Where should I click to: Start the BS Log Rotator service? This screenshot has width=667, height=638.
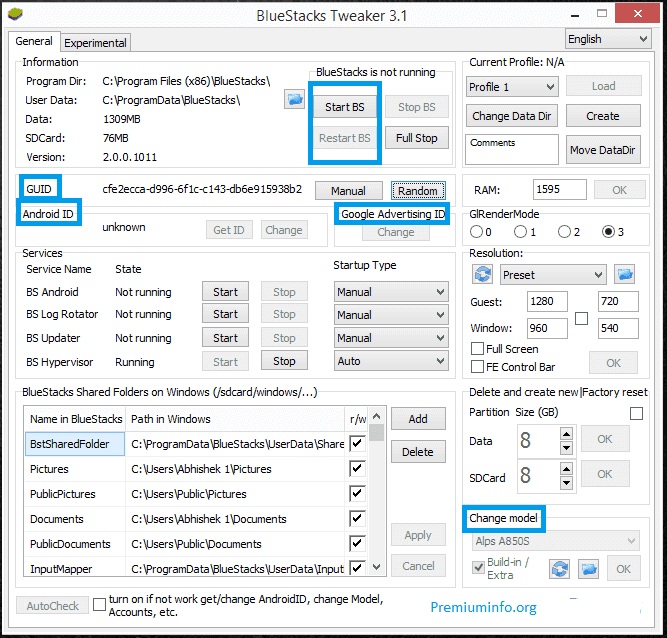(x=225, y=314)
